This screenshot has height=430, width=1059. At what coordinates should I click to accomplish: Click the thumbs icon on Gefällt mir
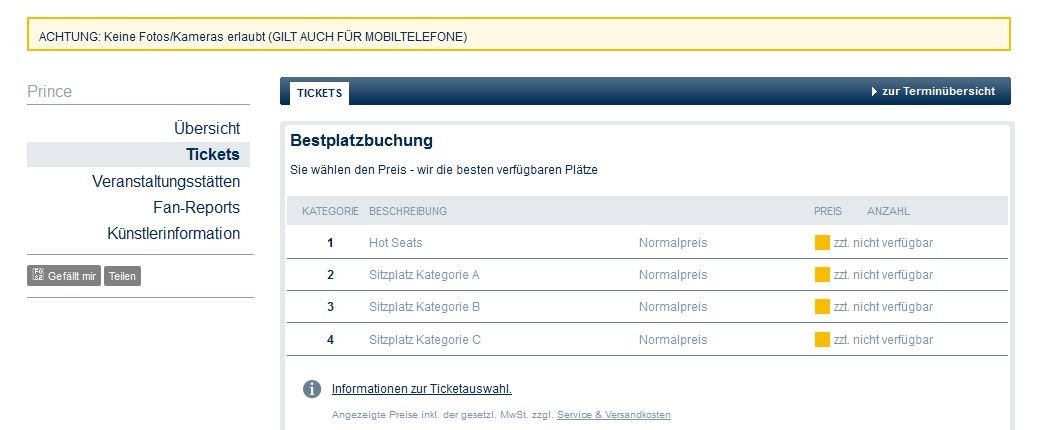38,275
